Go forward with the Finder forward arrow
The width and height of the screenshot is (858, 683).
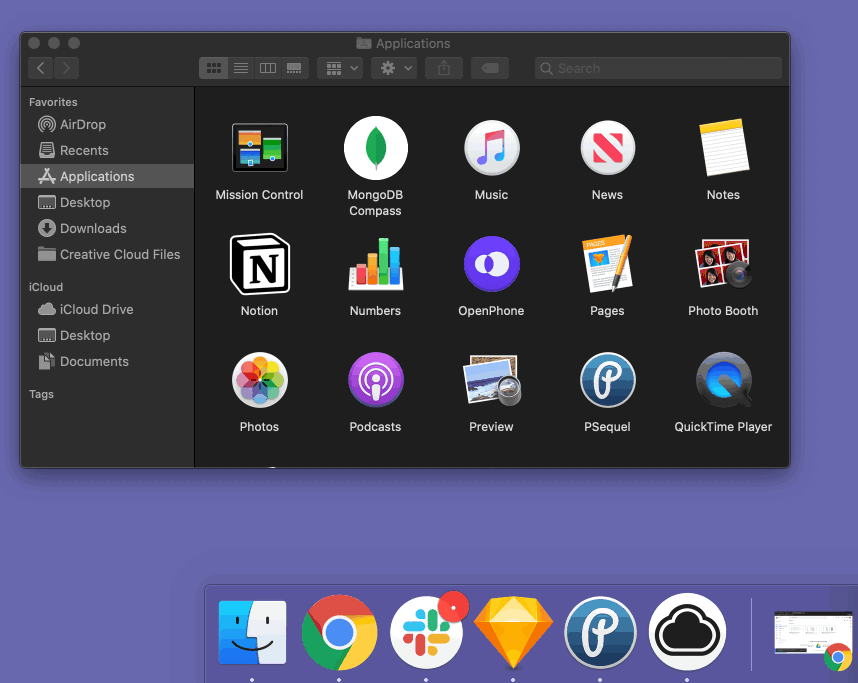click(66, 68)
